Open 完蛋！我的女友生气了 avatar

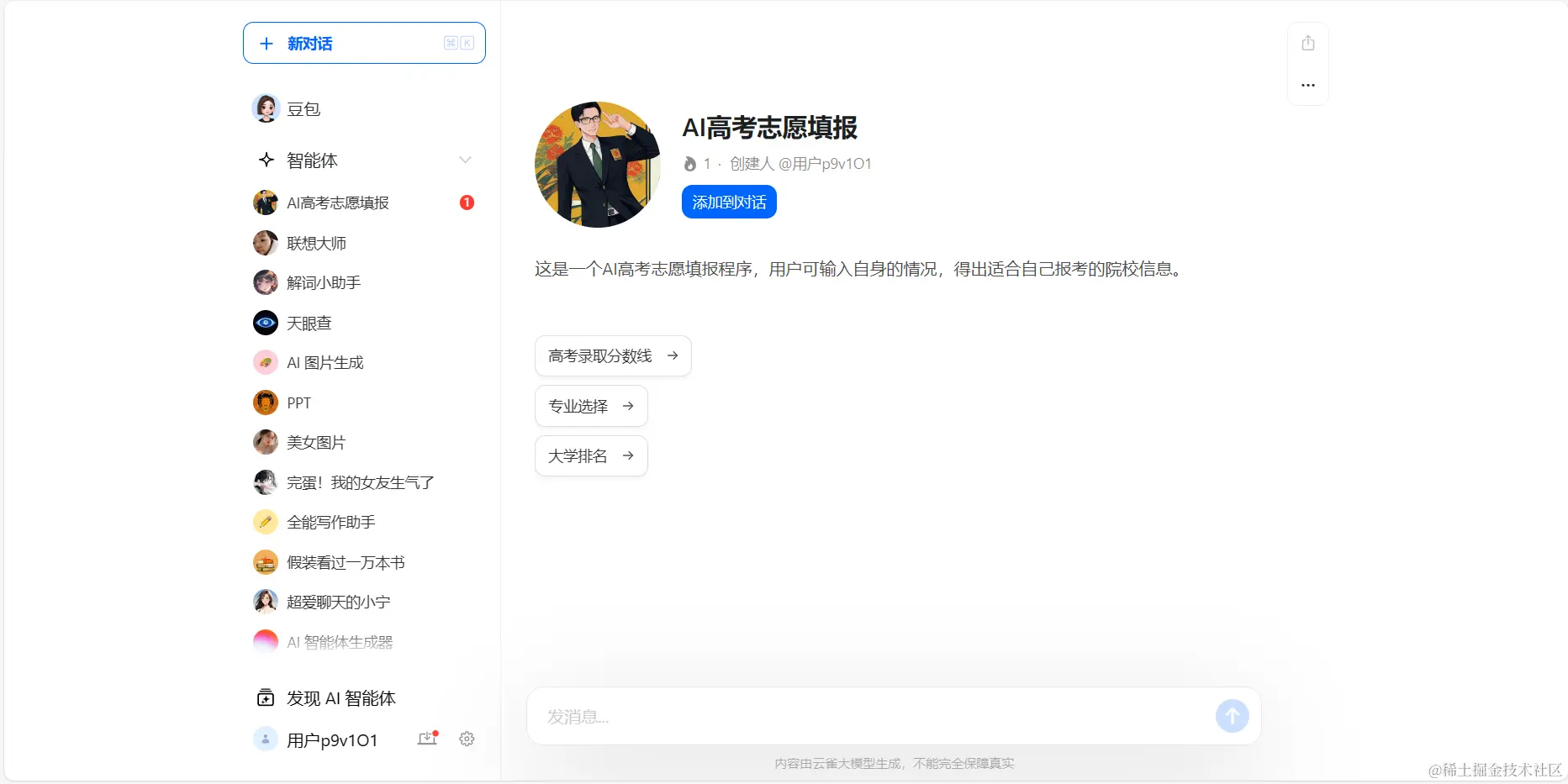point(266,482)
